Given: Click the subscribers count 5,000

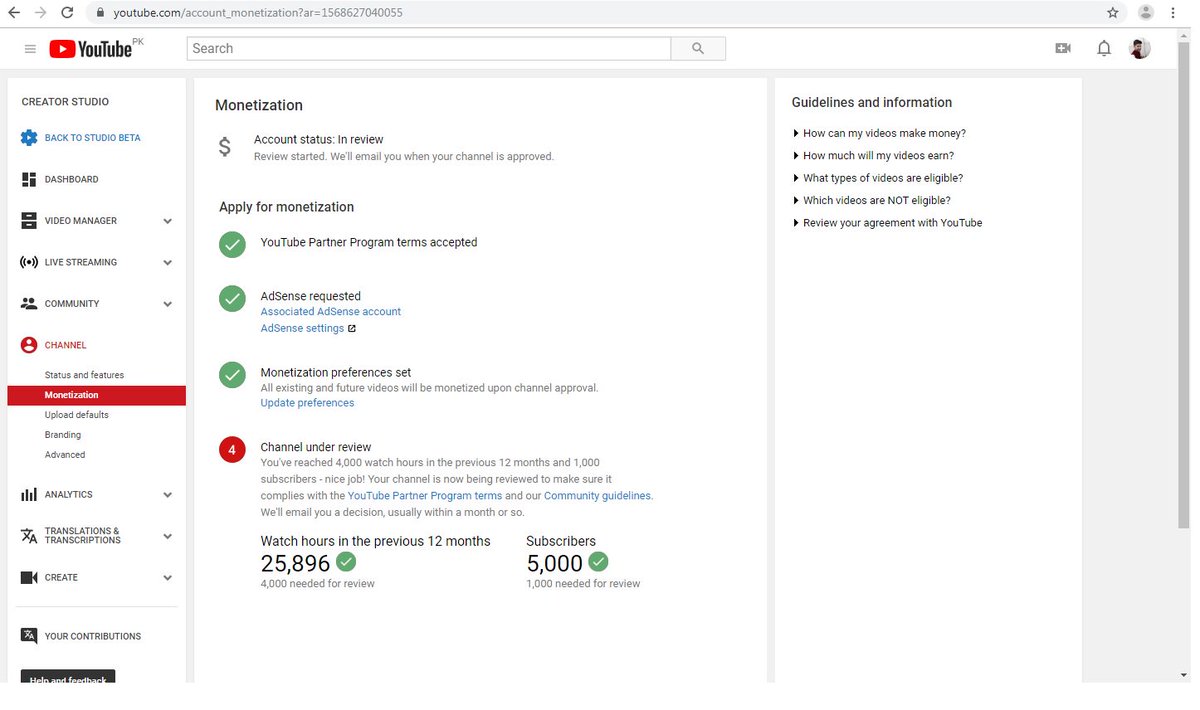Looking at the screenshot, I should pyautogui.click(x=554, y=564).
